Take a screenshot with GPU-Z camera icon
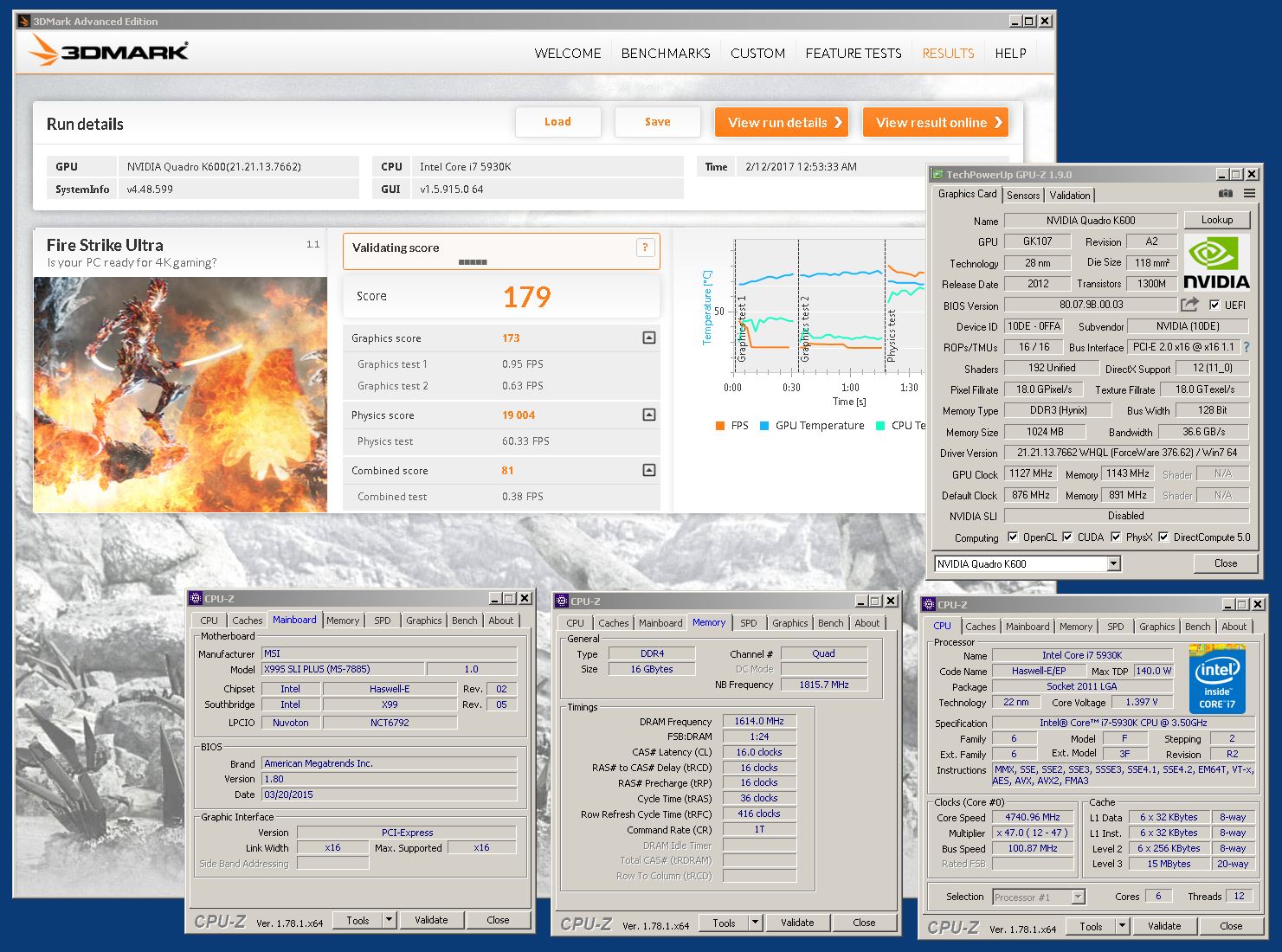Viewport: 1282px width, 952px height. click(1225, 194)
